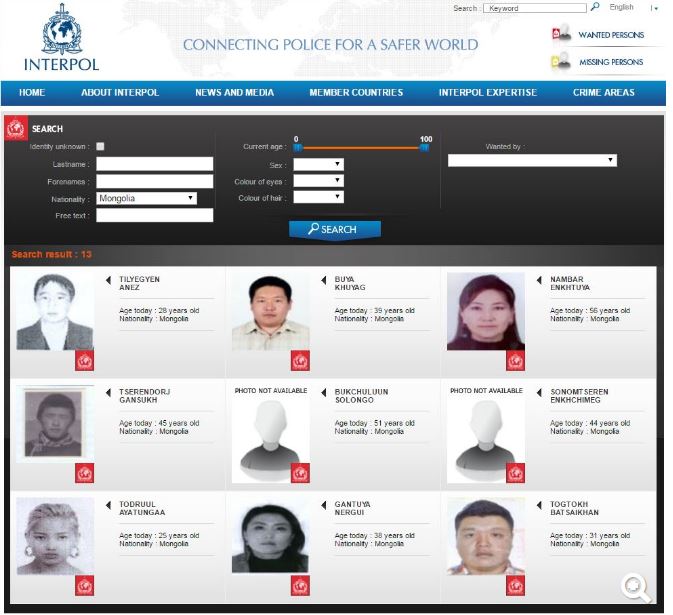Click the Wanted Persons icon
The image size is (673, 615).
561,33
